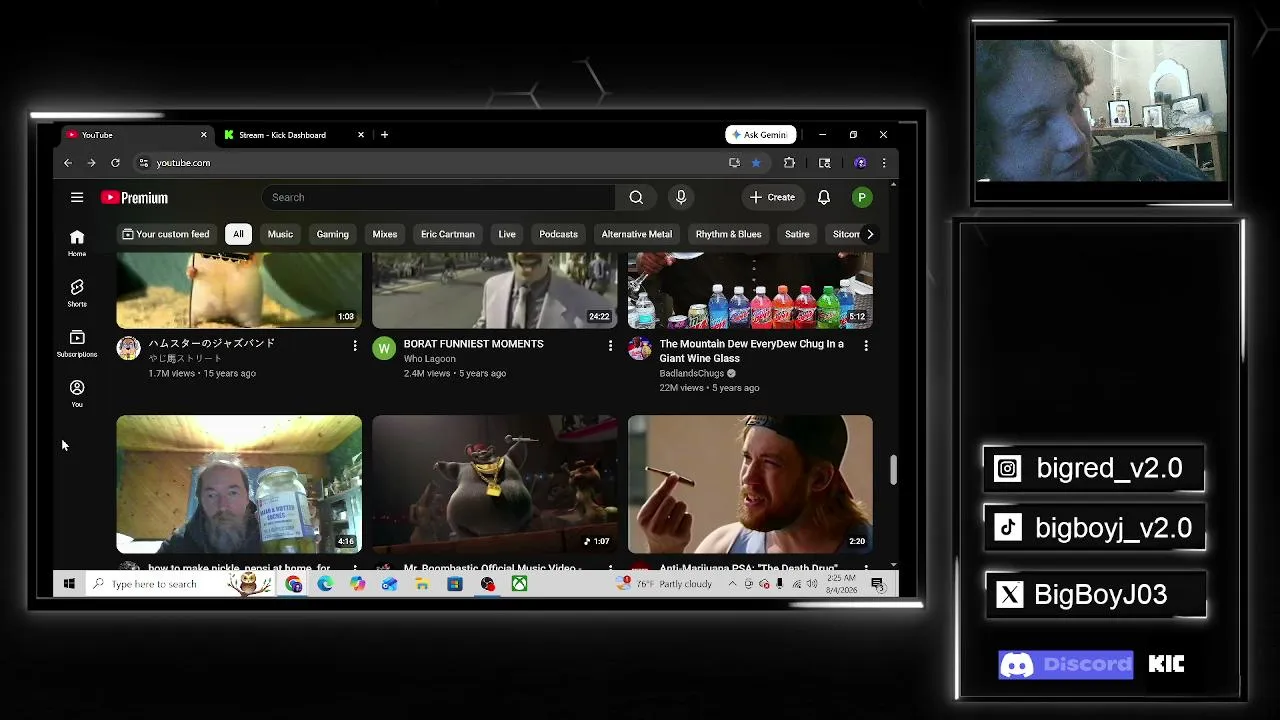Screen dimensions: 1280x720
Task: Open Shorts in YouTube sidebar
Action: pyautogui.click(x=77, y=293)
